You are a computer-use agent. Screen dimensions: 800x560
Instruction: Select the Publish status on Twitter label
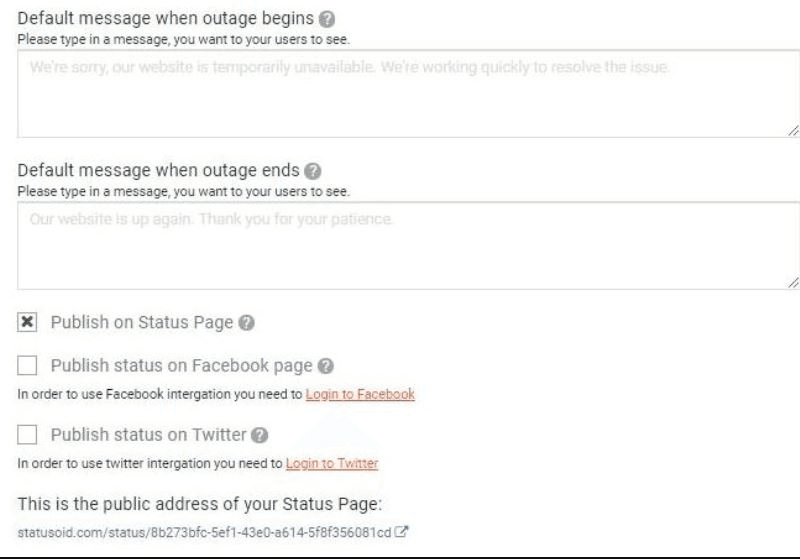click(x=148, y=435)
